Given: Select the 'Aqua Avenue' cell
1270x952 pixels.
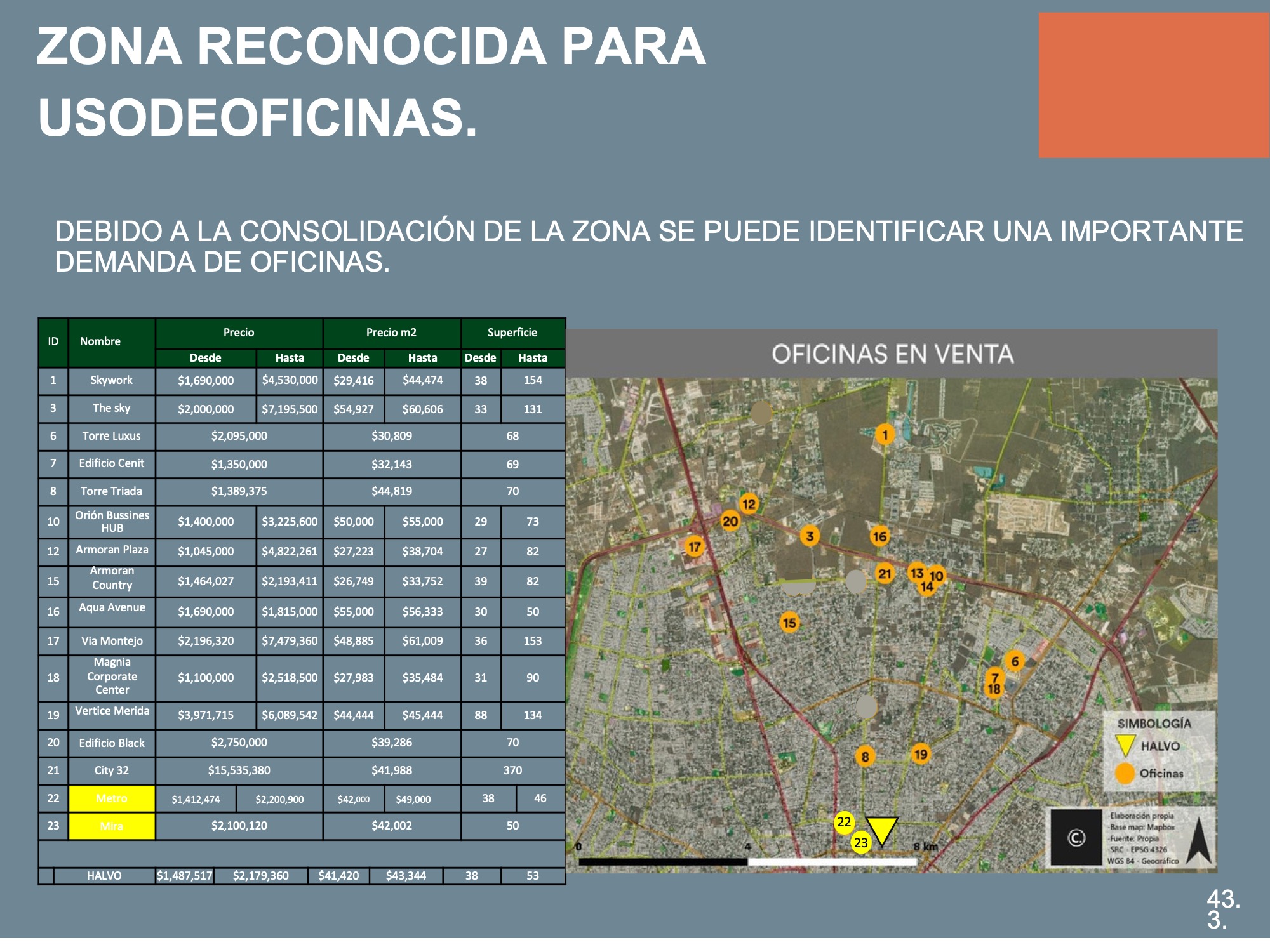Looking at the screenshot, I should pos(112,612).
